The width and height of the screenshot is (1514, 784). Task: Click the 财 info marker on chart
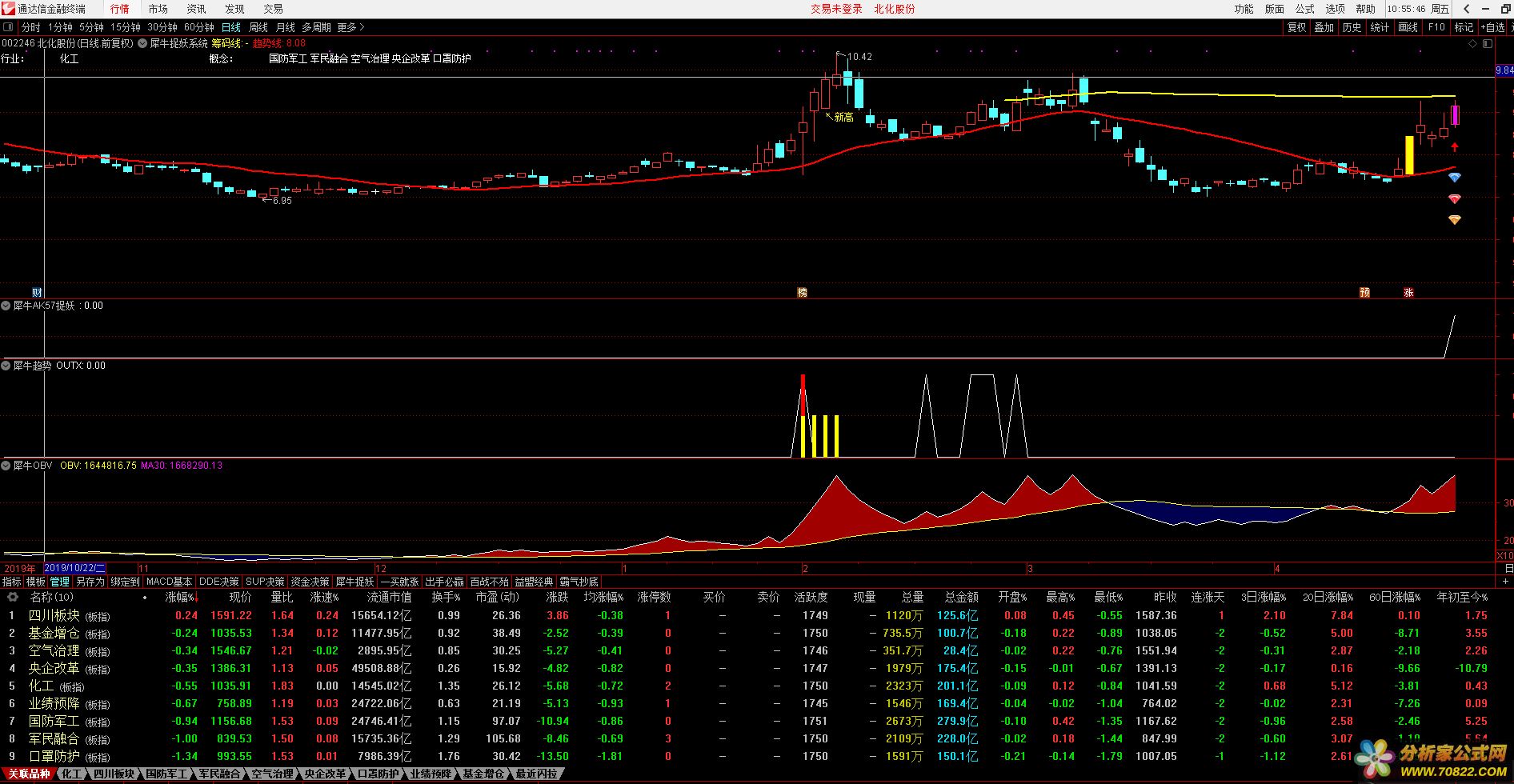[37, 292]
